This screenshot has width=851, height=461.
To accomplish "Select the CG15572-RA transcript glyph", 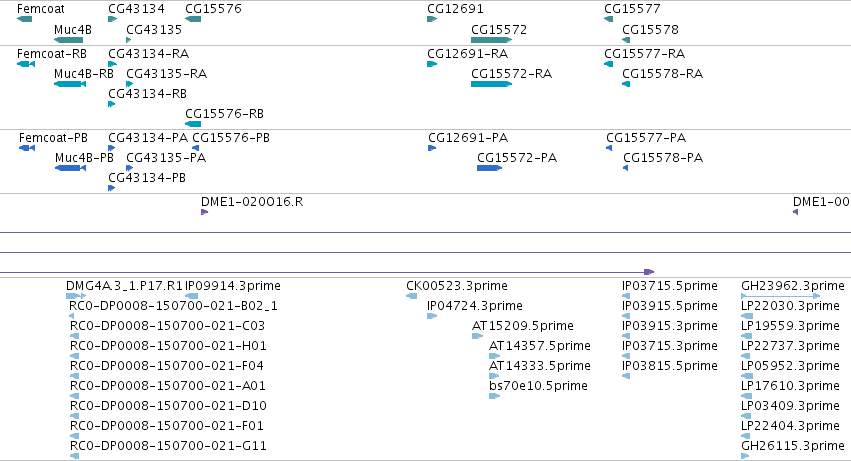I will coord(491,84).
